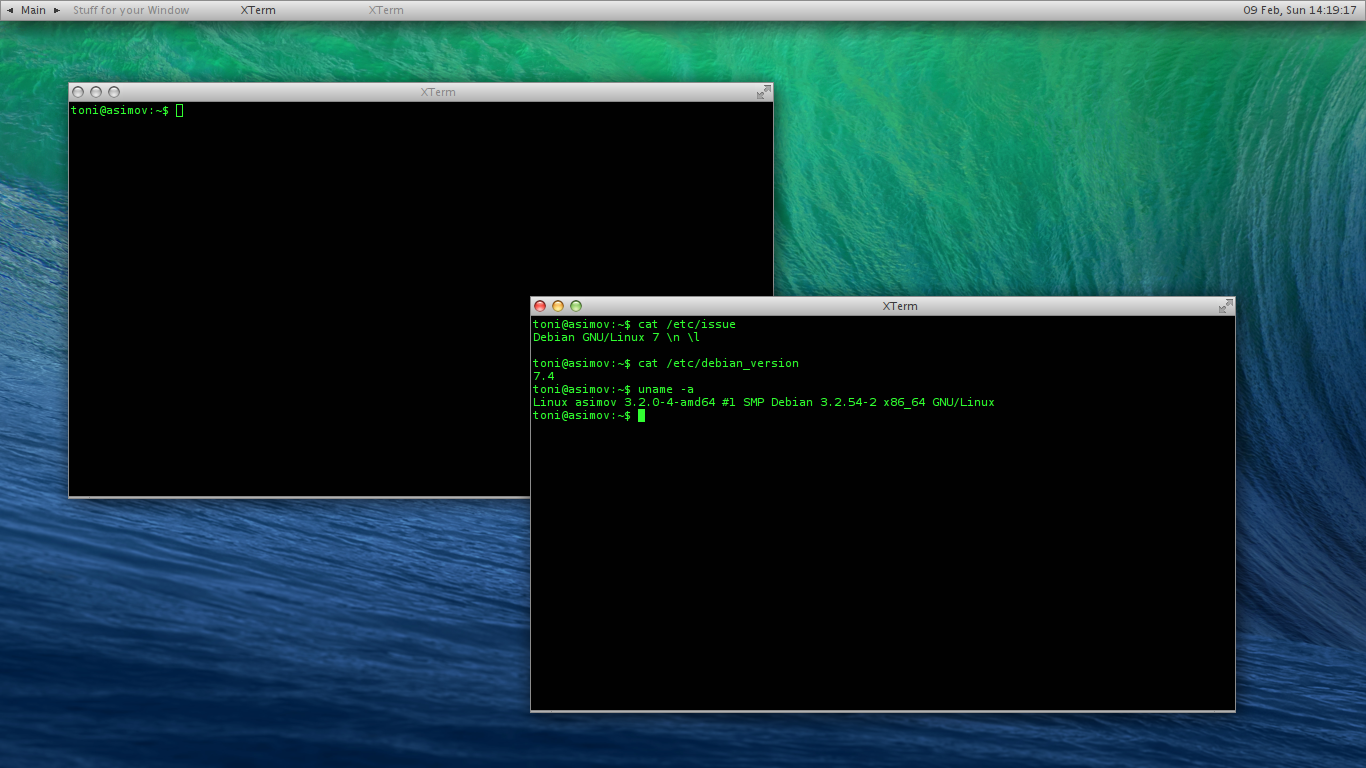The height and width of the screenshot is (768, 1366).
Task: Click the solid green cursor in front XTerm
Action: (641, 415)
